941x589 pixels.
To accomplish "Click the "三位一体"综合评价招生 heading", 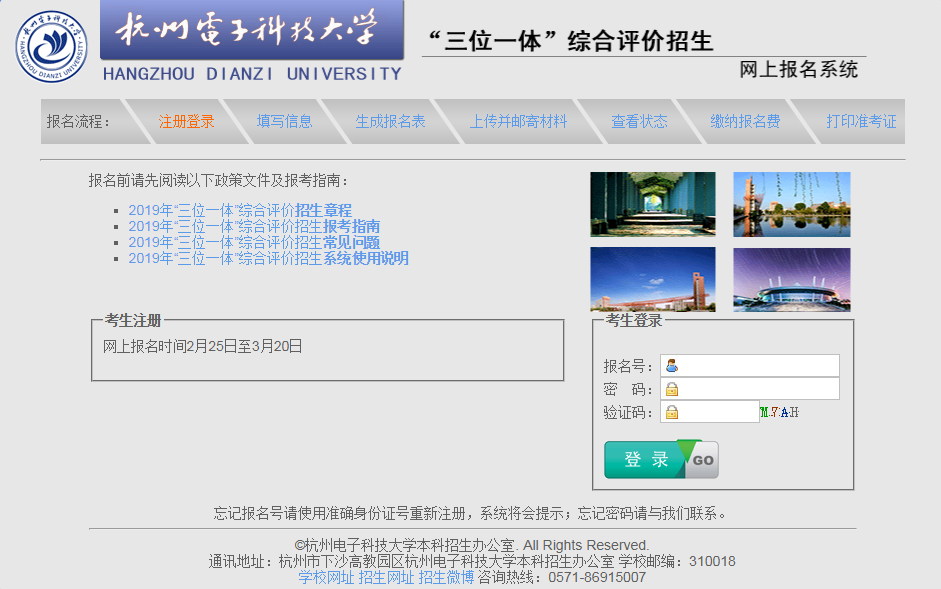I will click(x=571, y=41).
